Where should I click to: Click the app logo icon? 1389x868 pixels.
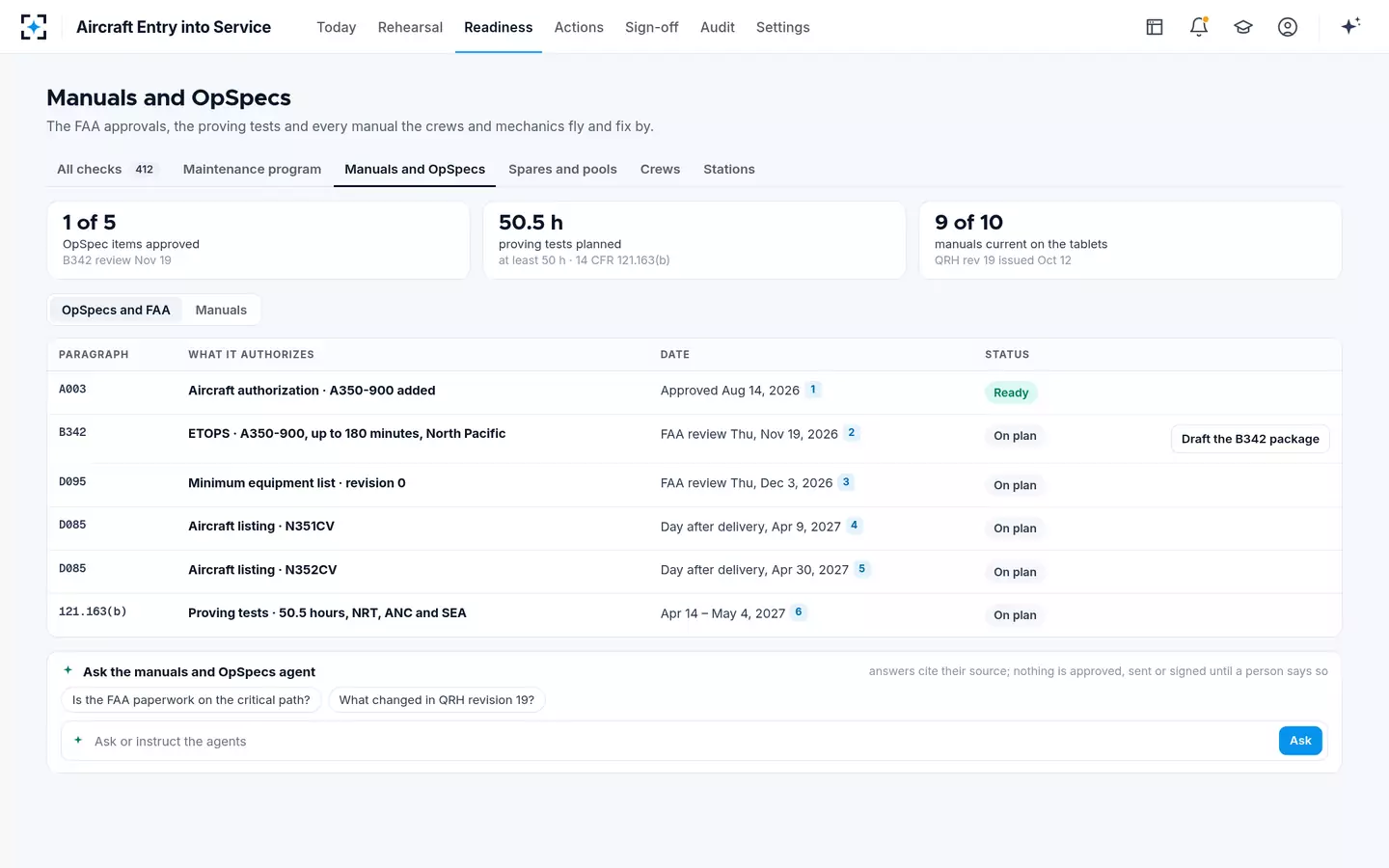[34, 27]
